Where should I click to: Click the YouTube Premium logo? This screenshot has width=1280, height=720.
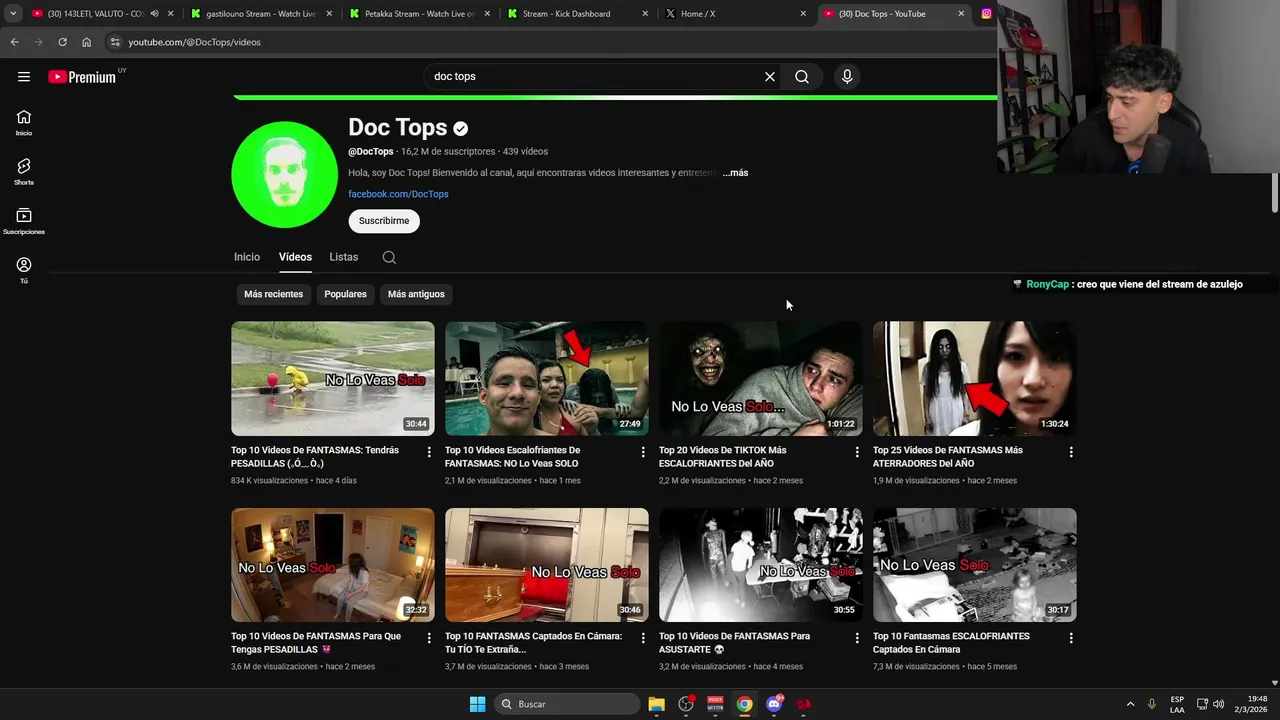point(82,77)
